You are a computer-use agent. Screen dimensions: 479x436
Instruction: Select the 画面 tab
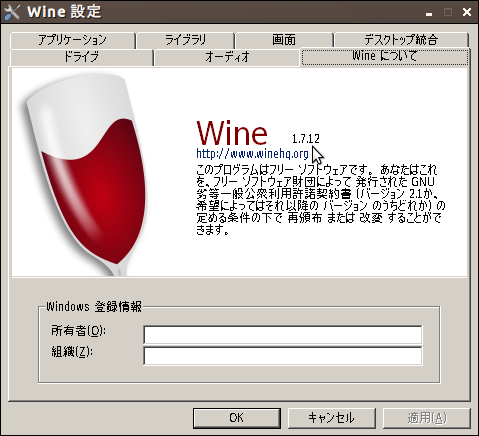point(284,40)
